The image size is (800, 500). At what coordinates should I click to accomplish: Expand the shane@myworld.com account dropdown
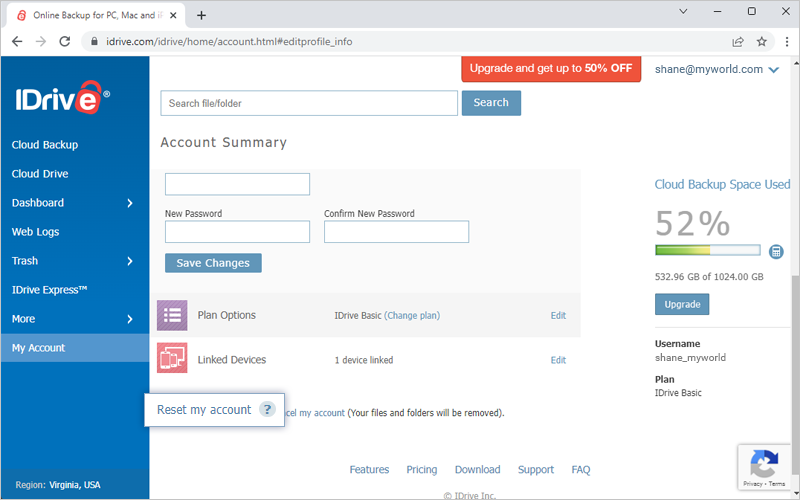[773, 70]
